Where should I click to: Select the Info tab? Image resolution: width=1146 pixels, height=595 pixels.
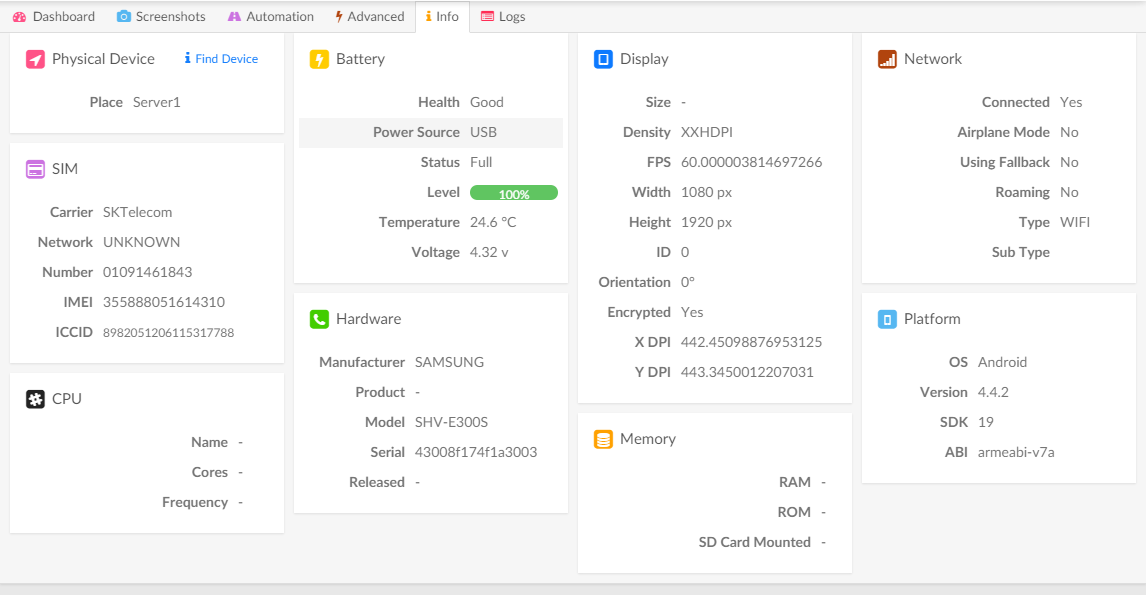pos(442,16)
